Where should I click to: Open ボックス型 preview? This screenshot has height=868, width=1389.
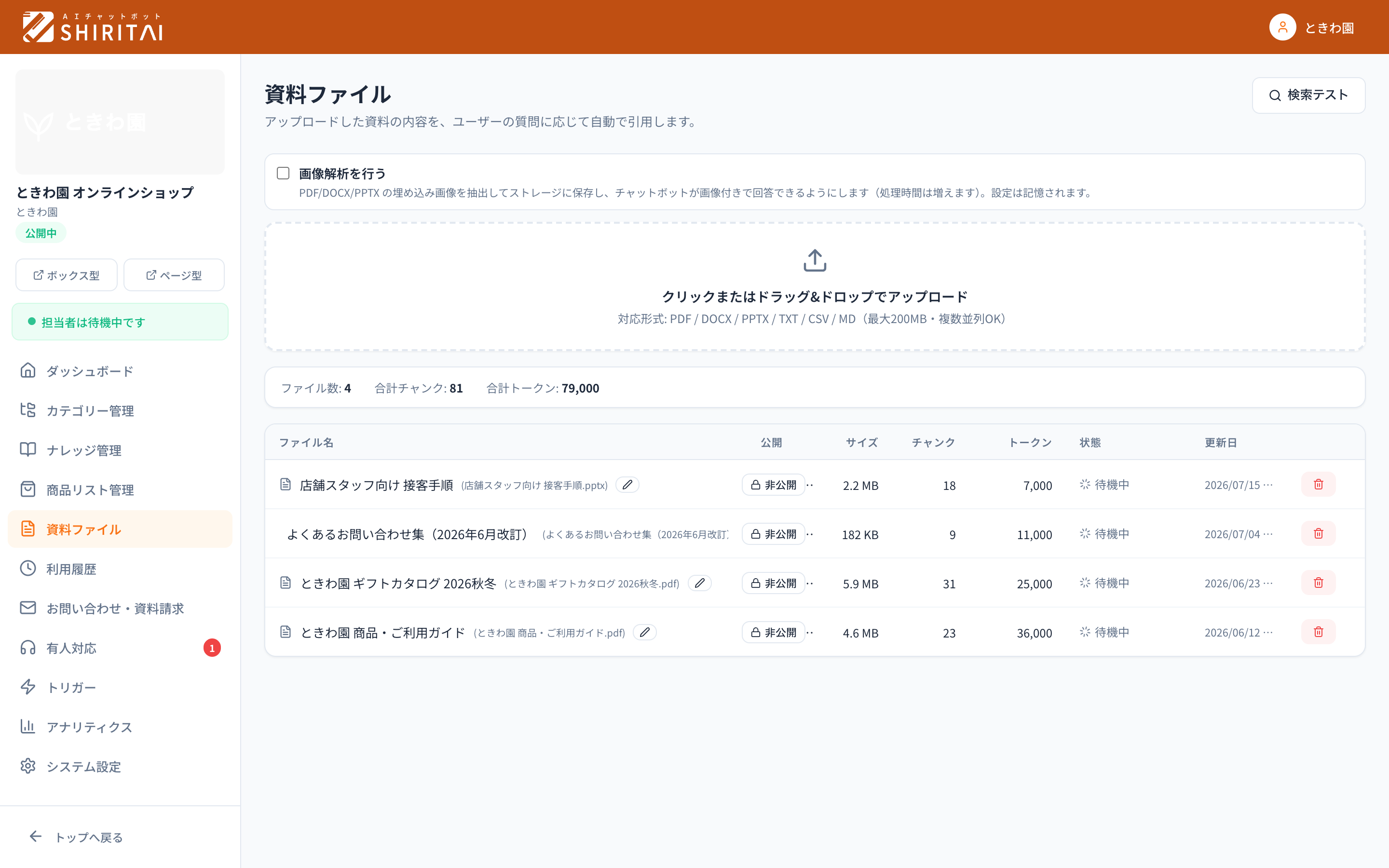[67, 275]
